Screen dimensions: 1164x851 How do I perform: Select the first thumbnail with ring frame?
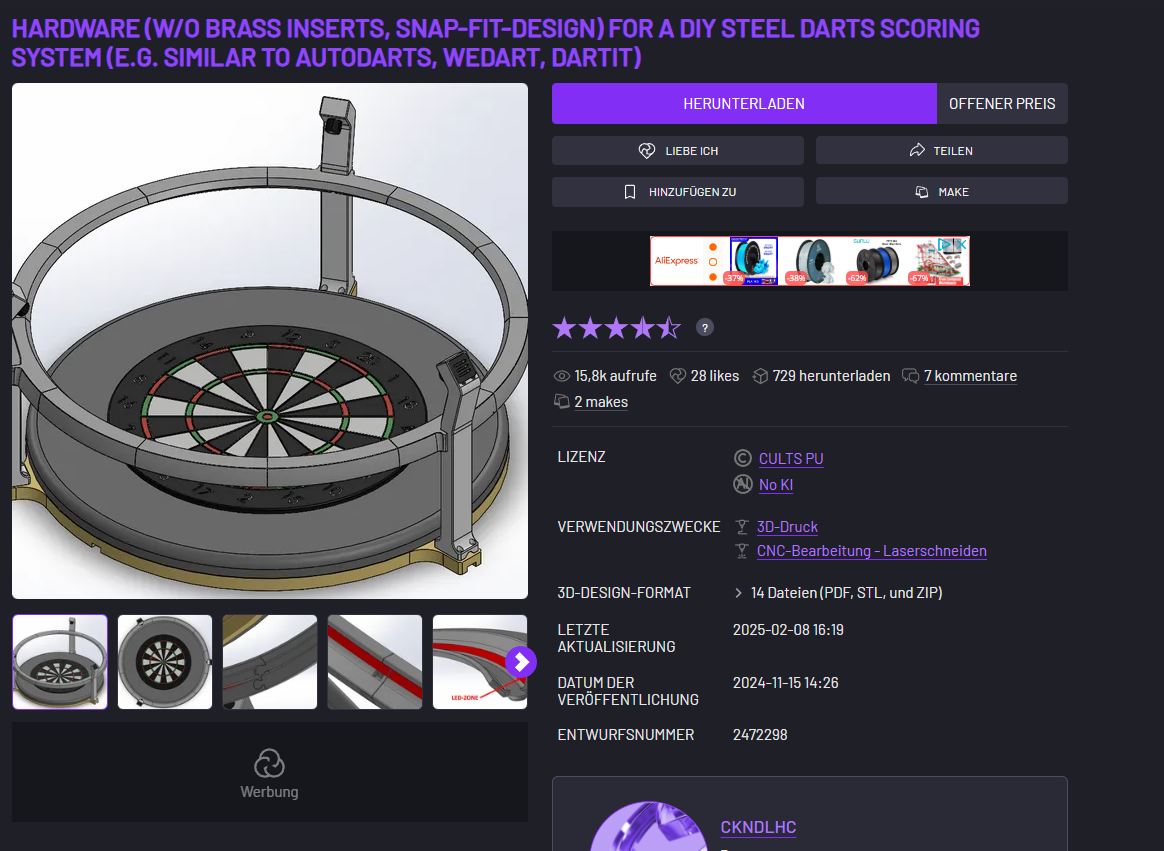(60, 662)
